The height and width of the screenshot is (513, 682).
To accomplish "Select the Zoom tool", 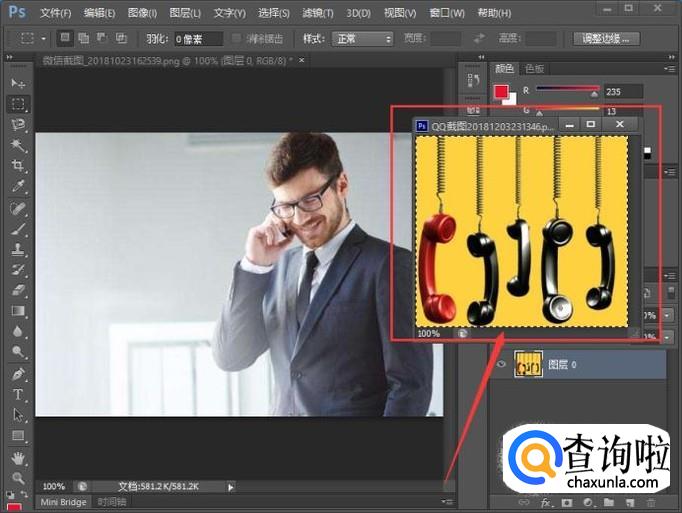I will (x=18, y=478).
